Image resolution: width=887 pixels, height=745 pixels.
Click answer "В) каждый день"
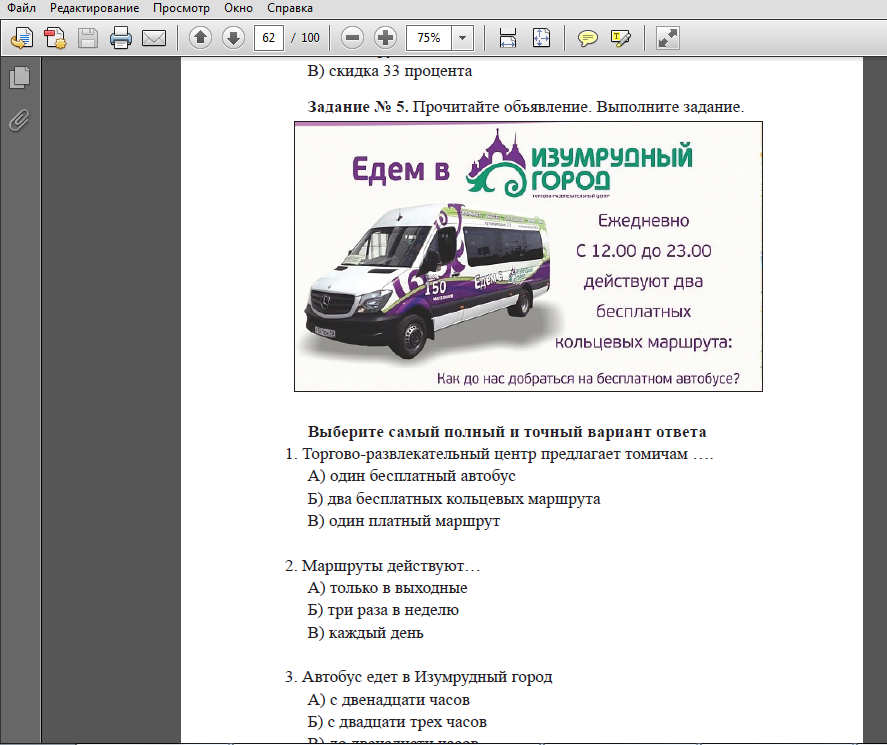[x=365, y=632]
